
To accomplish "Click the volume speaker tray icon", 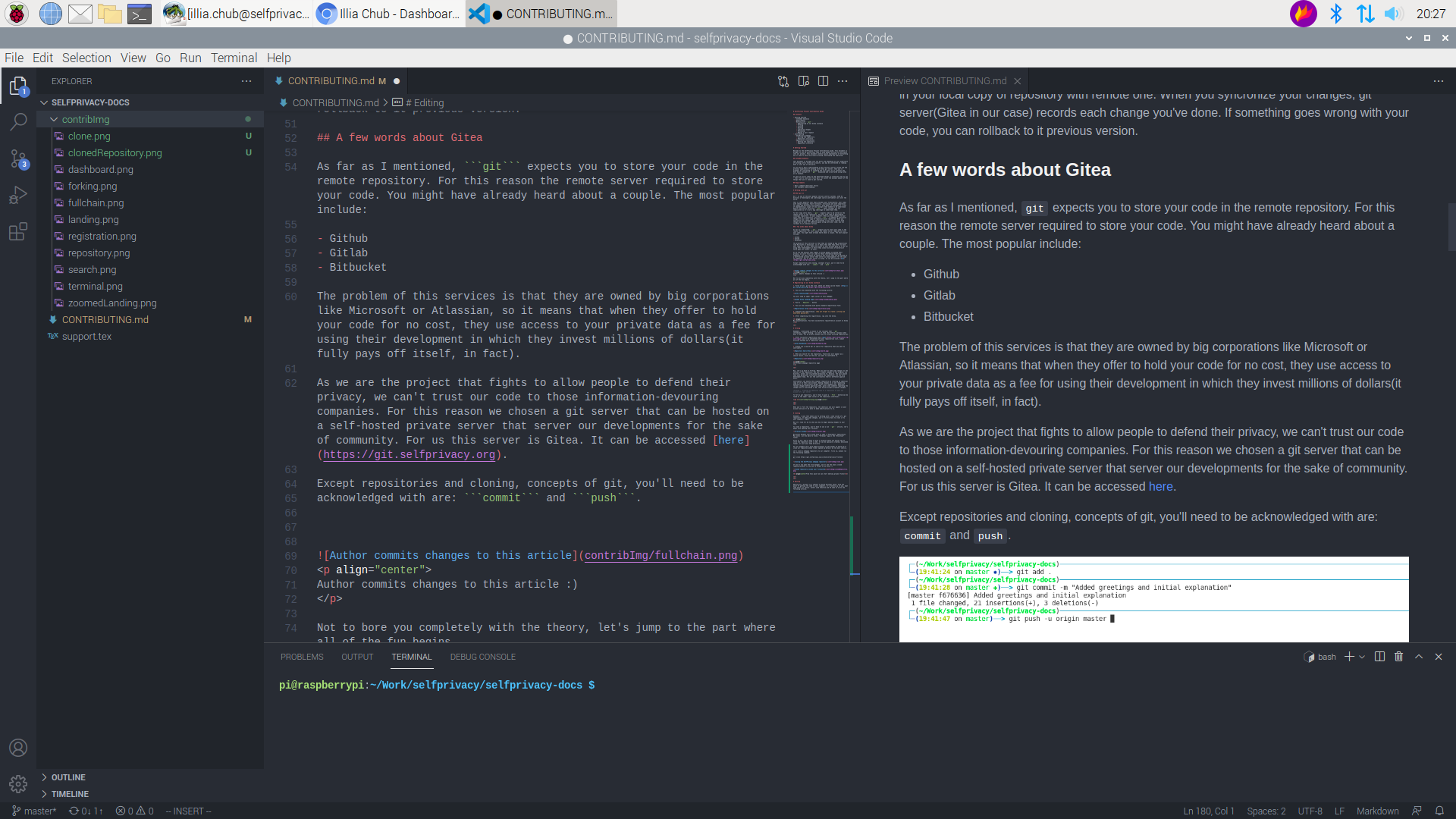I will [1393, 14].
